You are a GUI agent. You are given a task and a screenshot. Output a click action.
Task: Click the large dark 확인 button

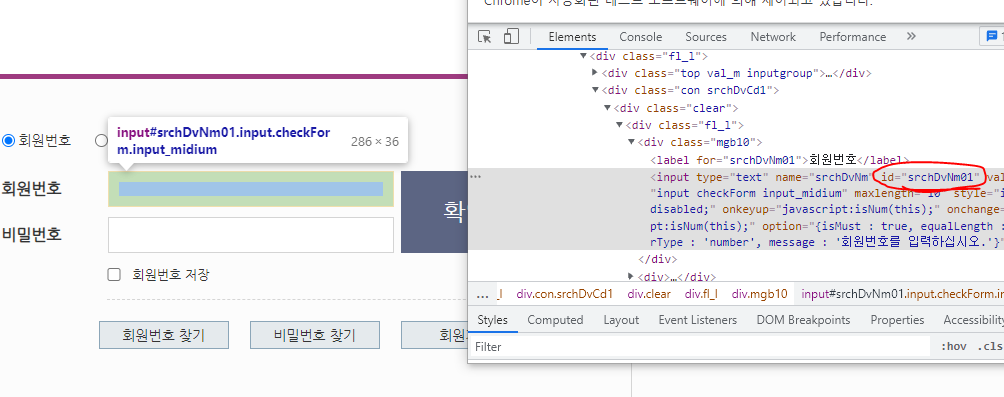click(x=434, y=212)
